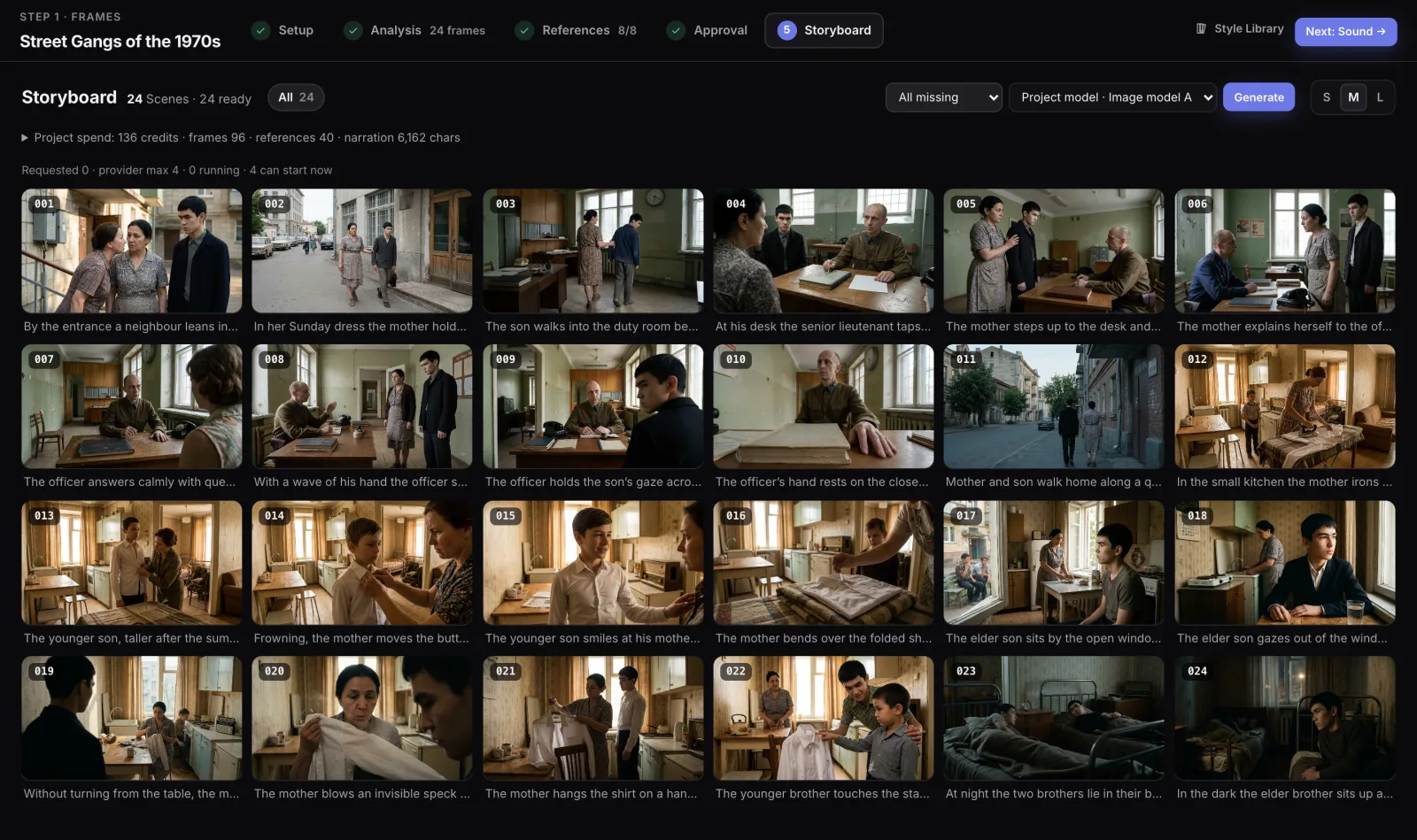
Task: Click the Setup step checkmark icon
Action: click(260, 30)
